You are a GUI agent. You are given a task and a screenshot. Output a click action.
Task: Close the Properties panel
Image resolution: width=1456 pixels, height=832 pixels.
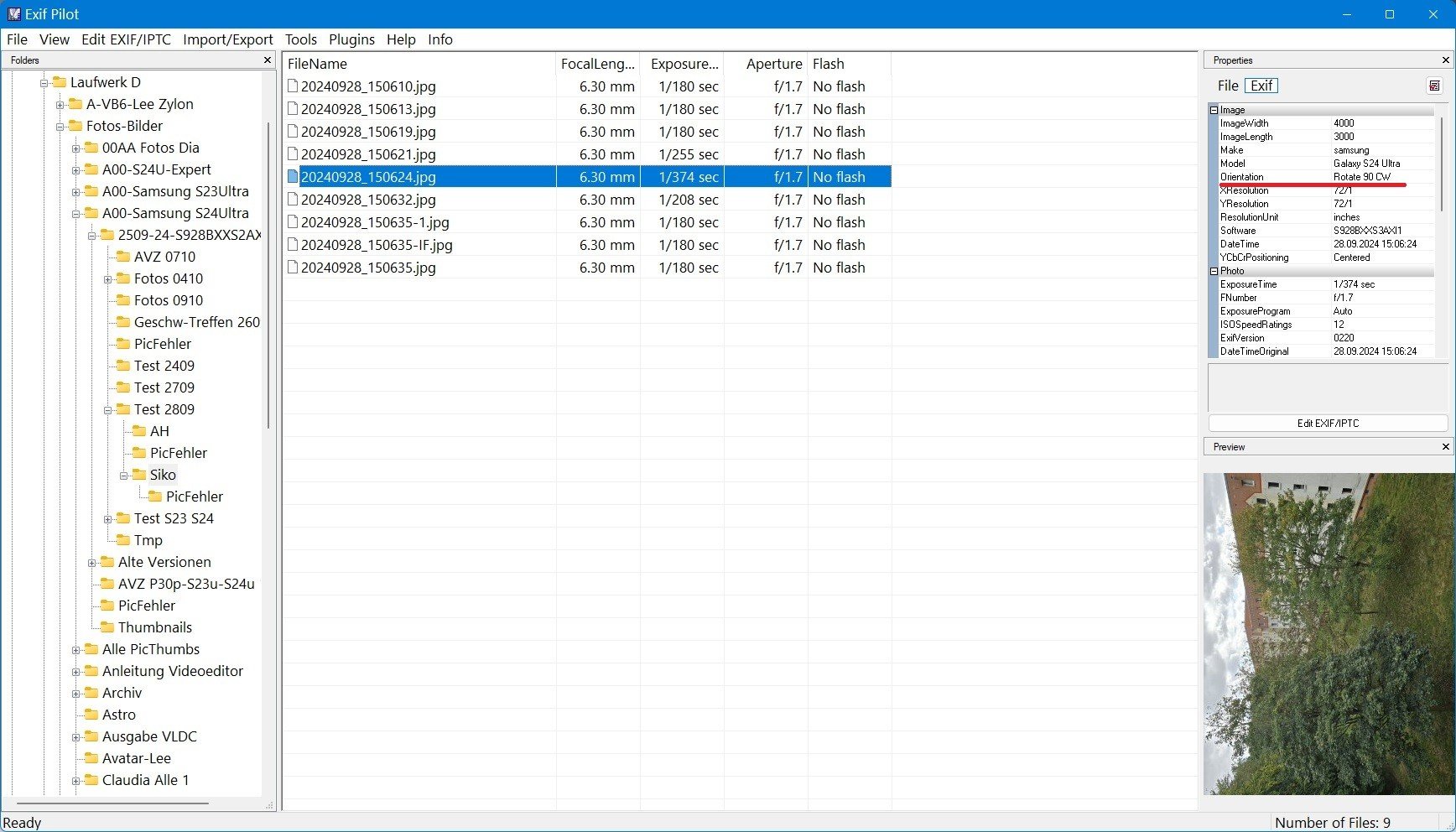pos(1445,60)
